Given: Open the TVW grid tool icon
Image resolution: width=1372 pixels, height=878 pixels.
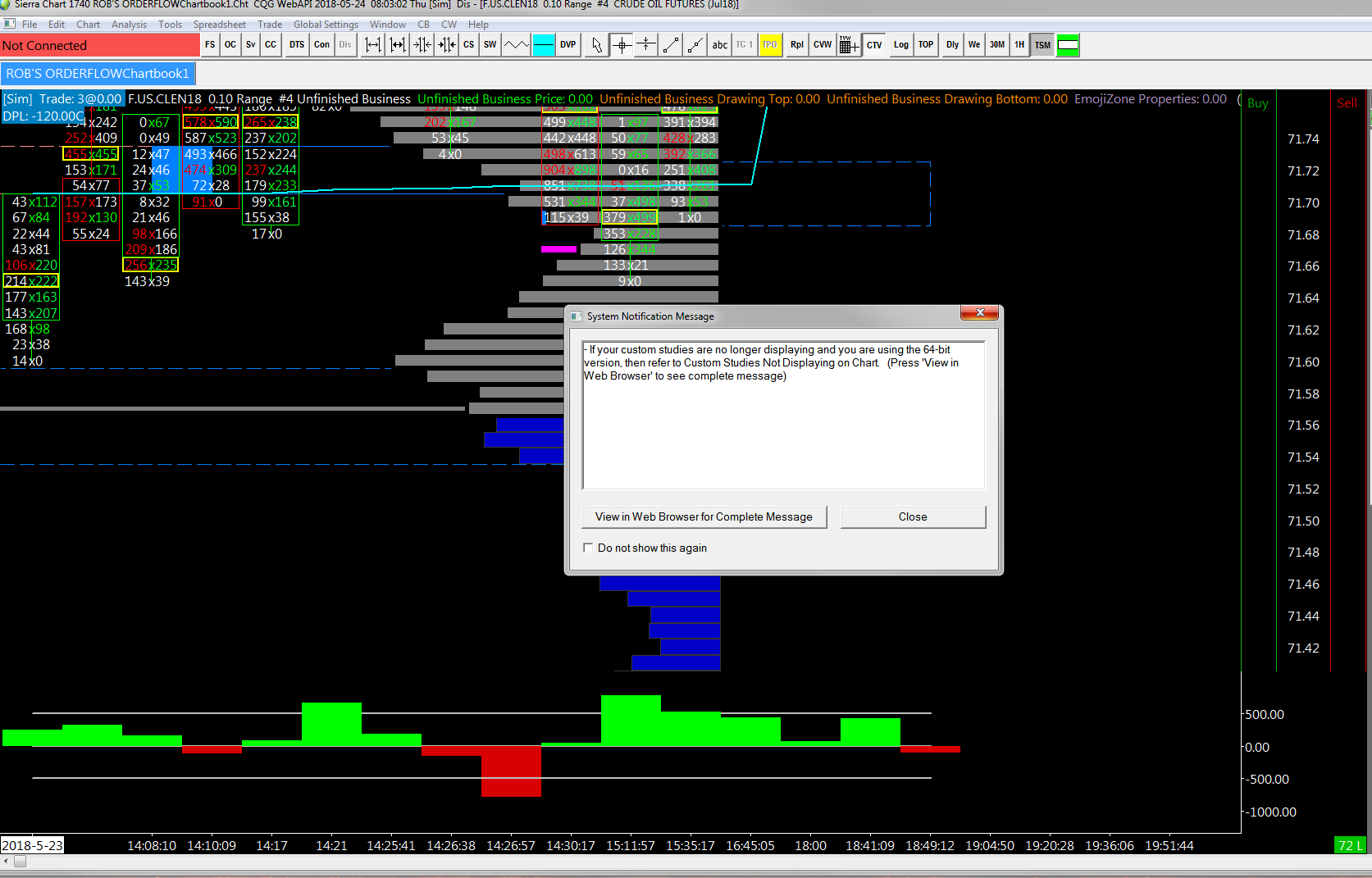Looking at the screenshot, I should pyautogui.click(x=849, y=45).
